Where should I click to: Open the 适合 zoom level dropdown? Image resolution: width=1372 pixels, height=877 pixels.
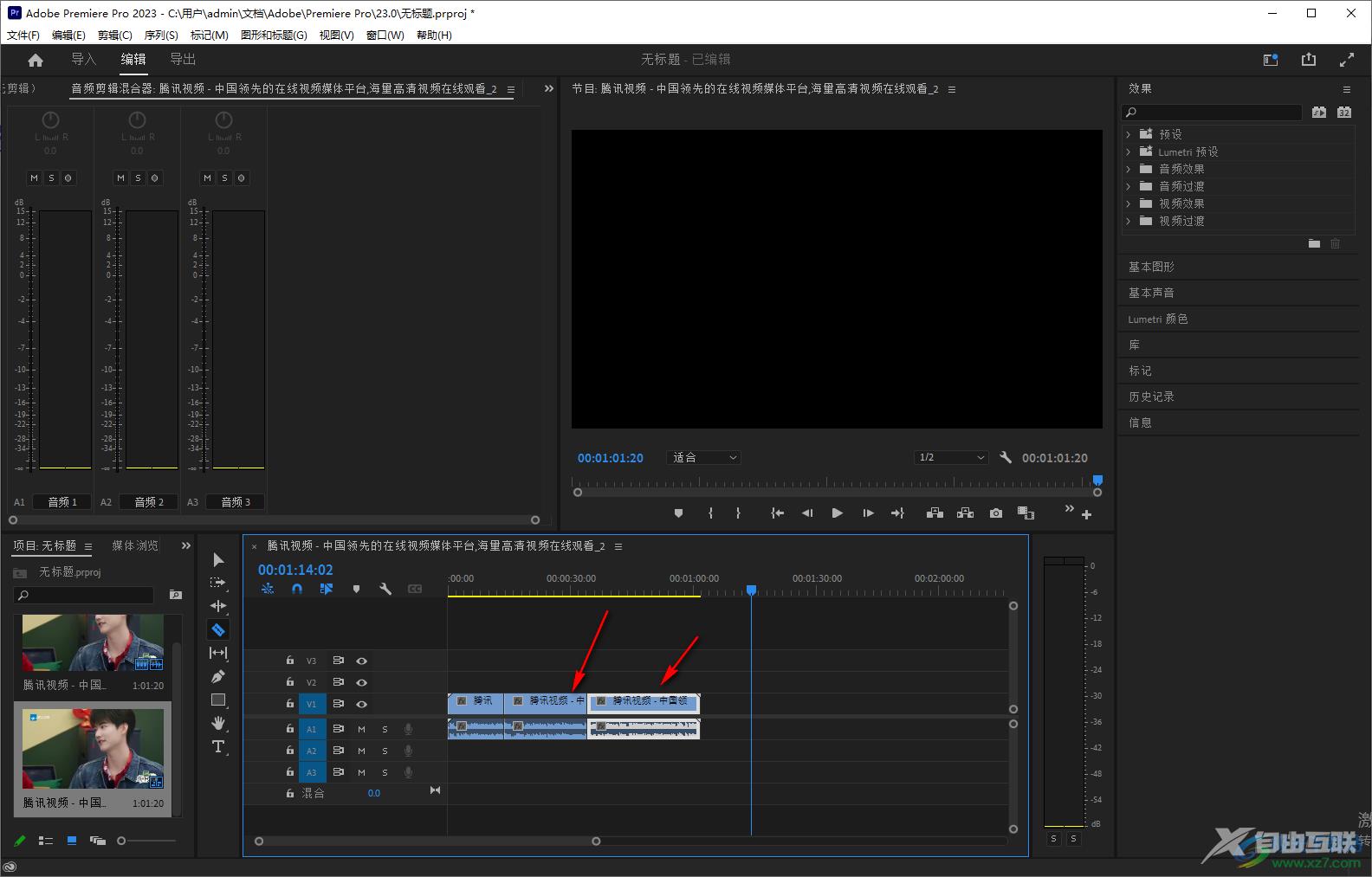(x=703, y=457)
